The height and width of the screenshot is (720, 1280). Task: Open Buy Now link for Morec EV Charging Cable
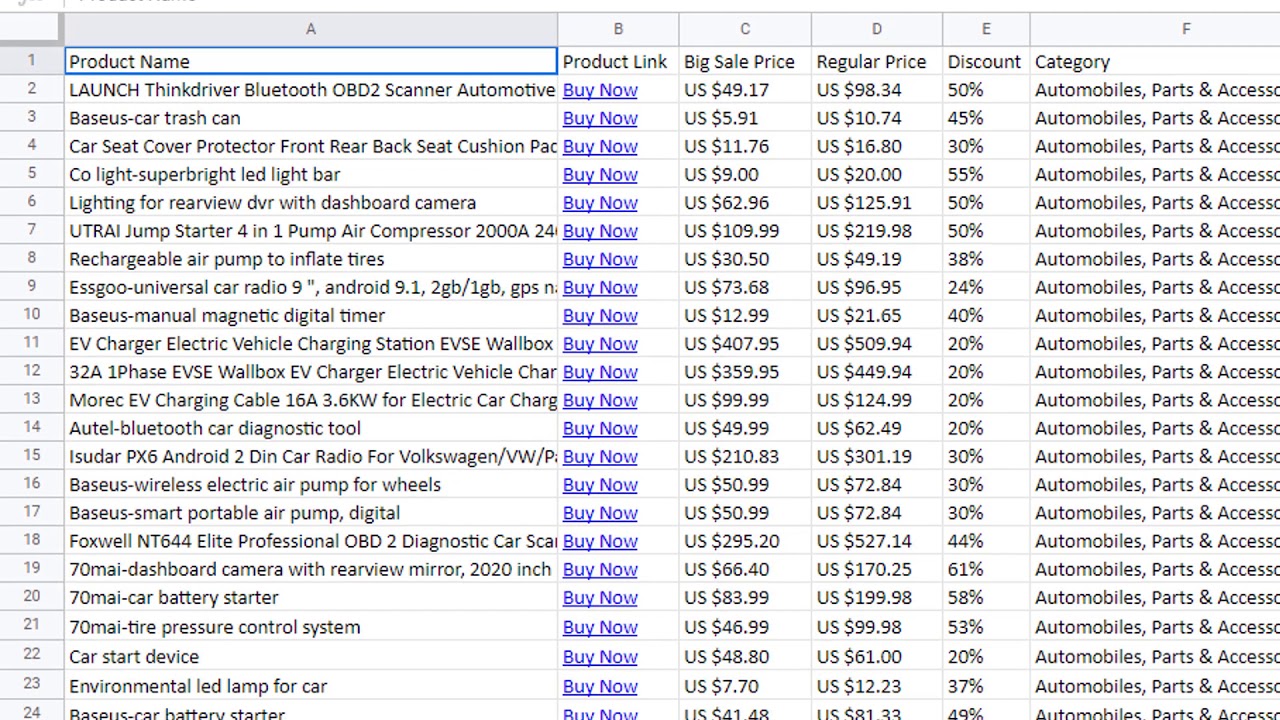coord(600,400)
